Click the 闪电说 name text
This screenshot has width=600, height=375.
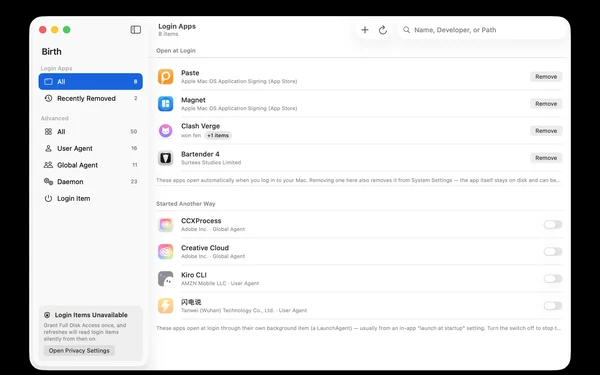pos(191,302)
